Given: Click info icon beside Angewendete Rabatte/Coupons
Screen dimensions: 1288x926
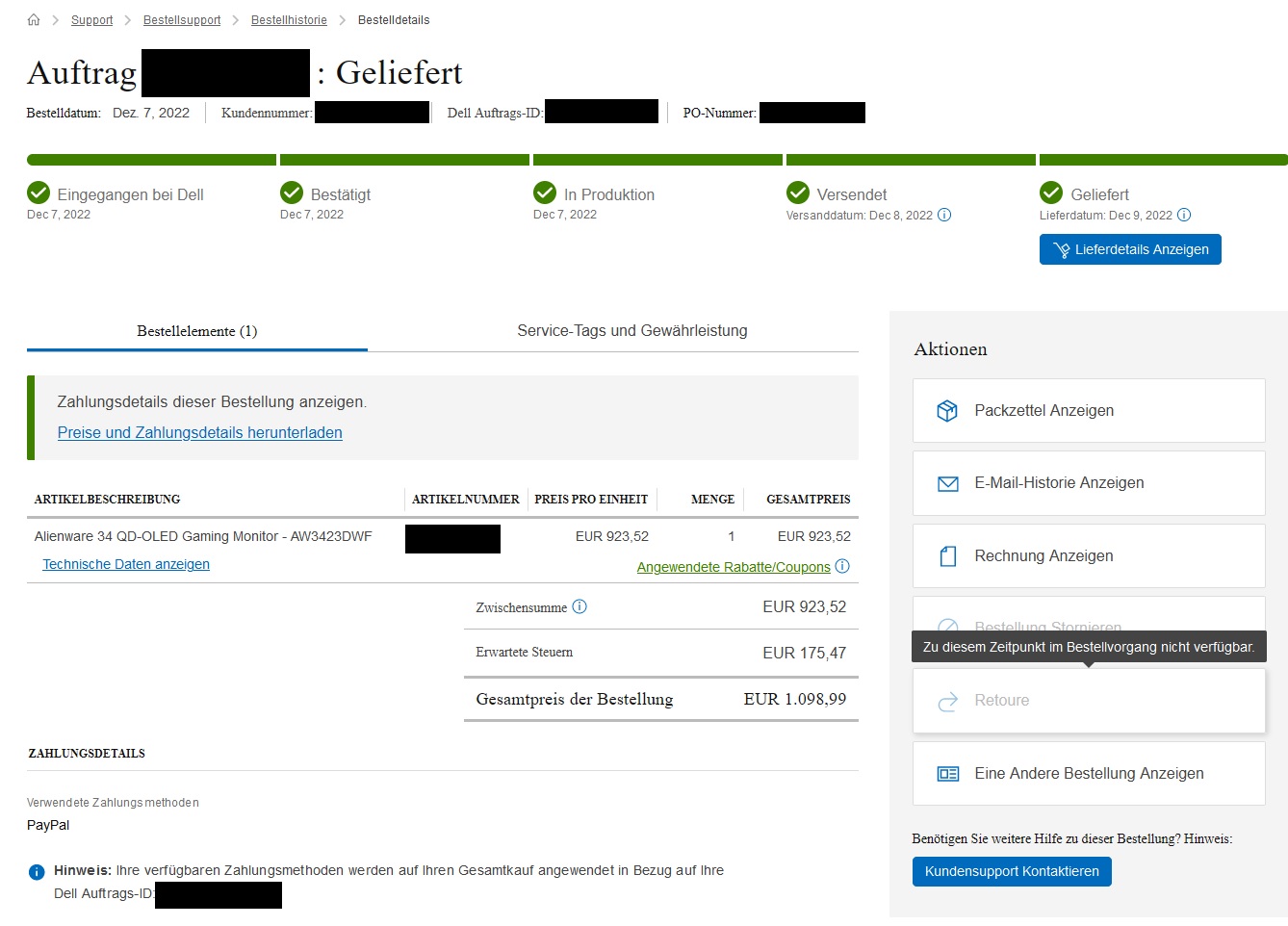Looking at the screenshot, I should (x=842, y=566).
